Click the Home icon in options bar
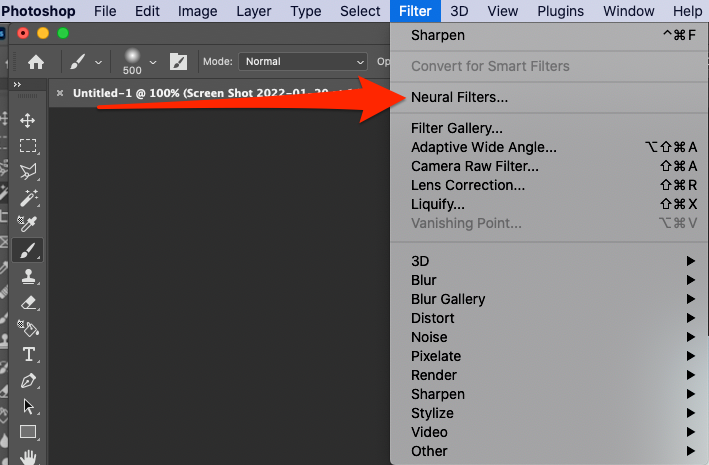Viewport: 709px width, 465px height. (36, 62)
